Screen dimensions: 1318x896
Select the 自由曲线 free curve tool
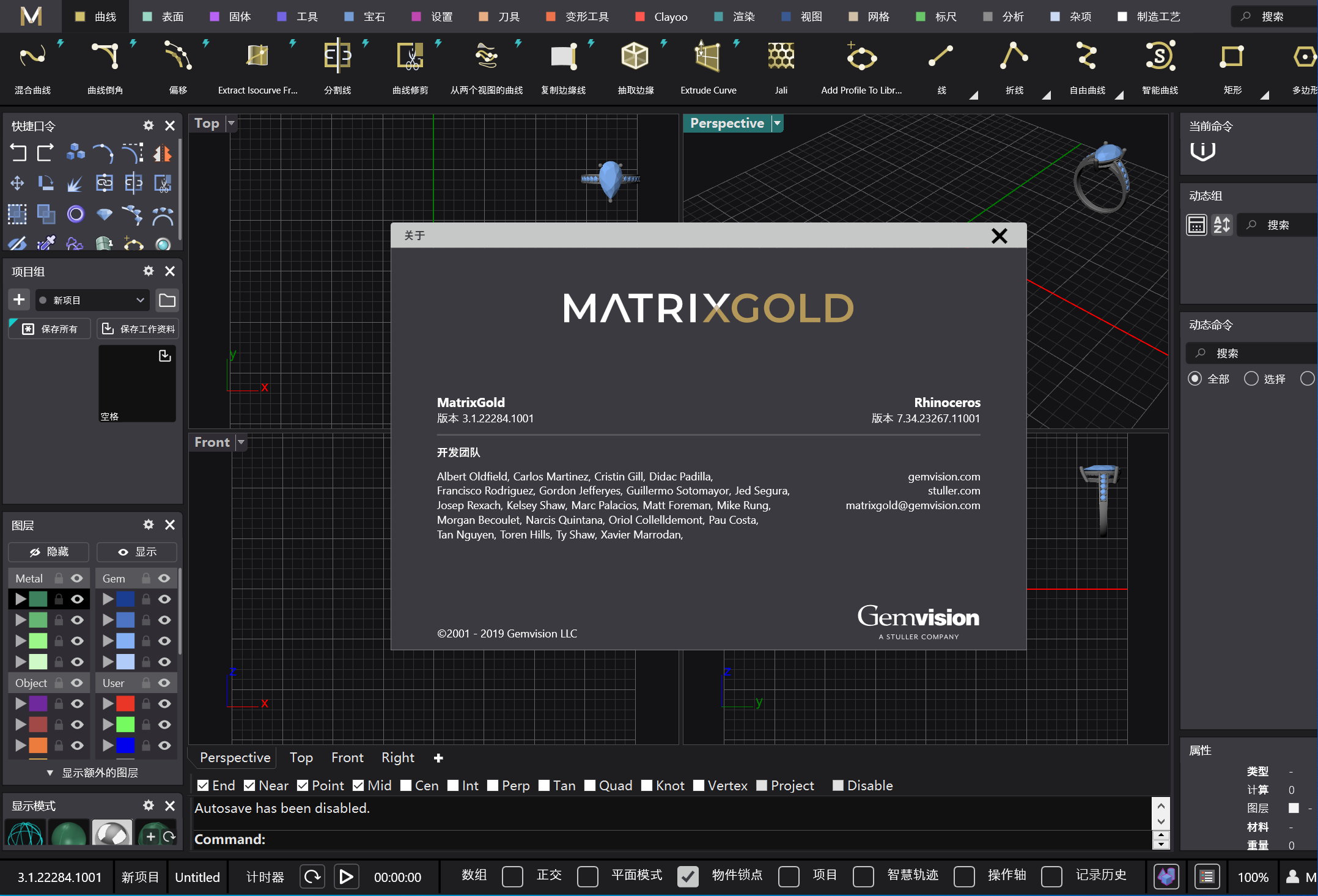1087,66
